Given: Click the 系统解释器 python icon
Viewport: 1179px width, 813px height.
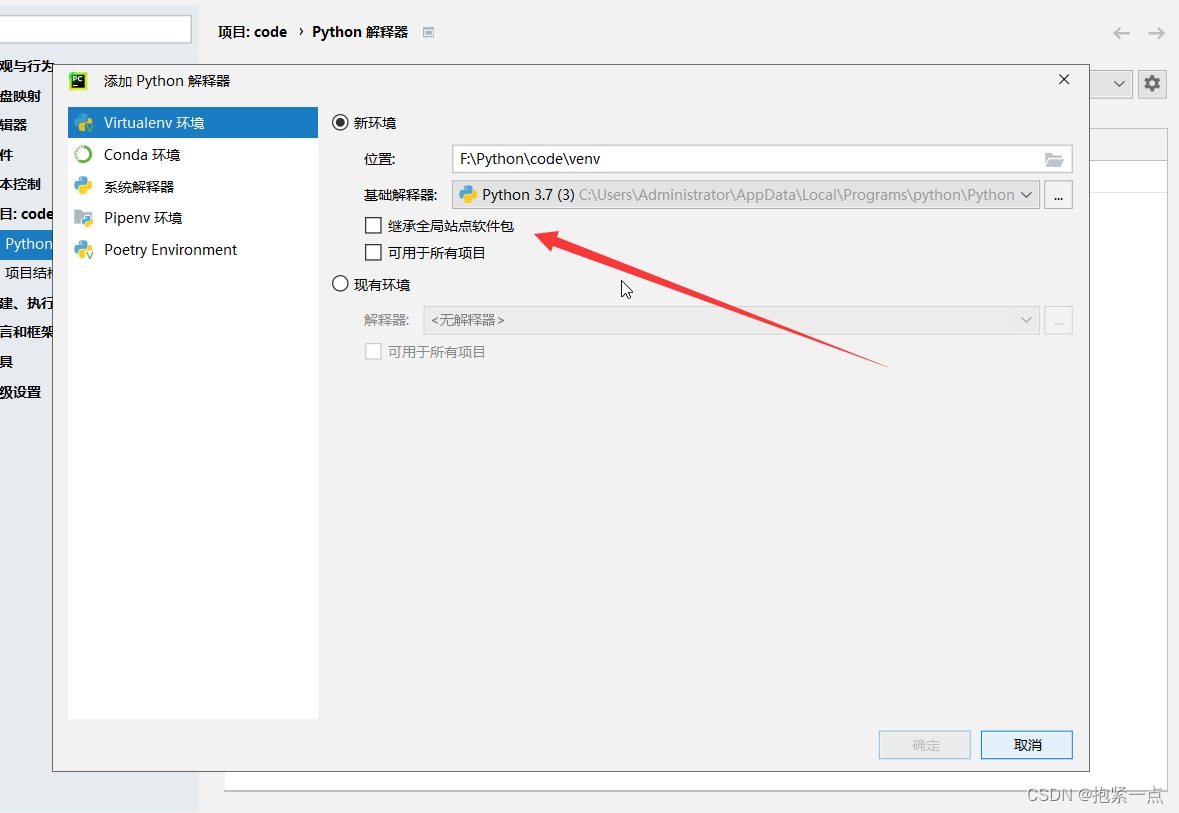Looking at the screenshot, I should [83, 186].
